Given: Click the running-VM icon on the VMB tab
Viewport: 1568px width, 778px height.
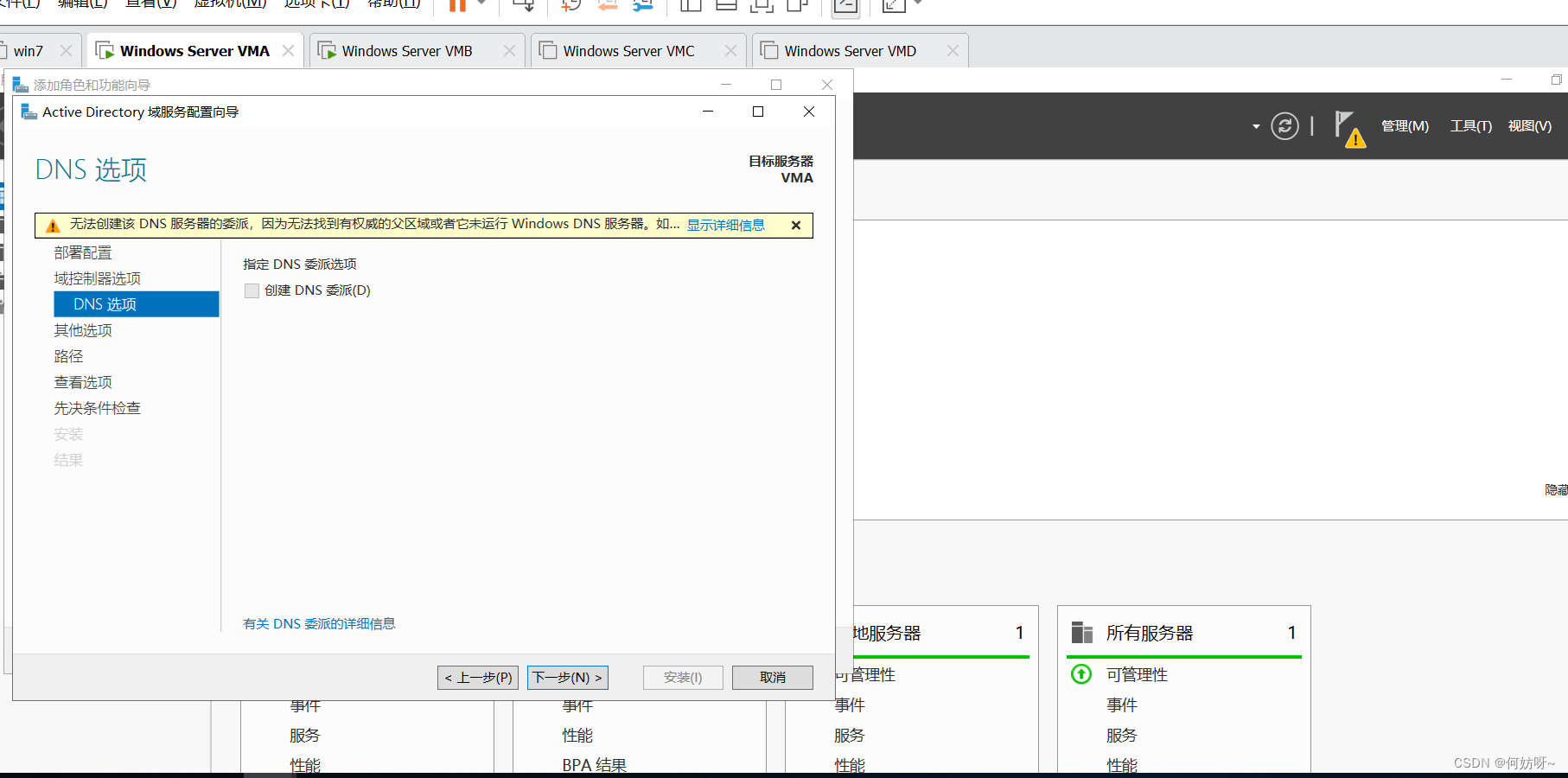Looking at the screenshot, I should pos(327,51).
